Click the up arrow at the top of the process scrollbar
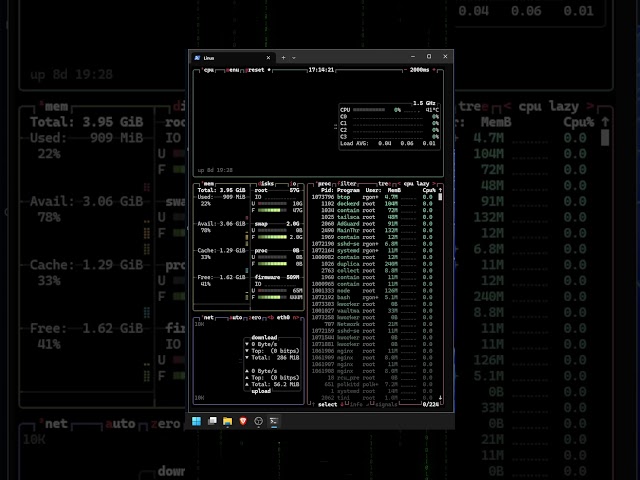640x480 pixels. point(440,190)
